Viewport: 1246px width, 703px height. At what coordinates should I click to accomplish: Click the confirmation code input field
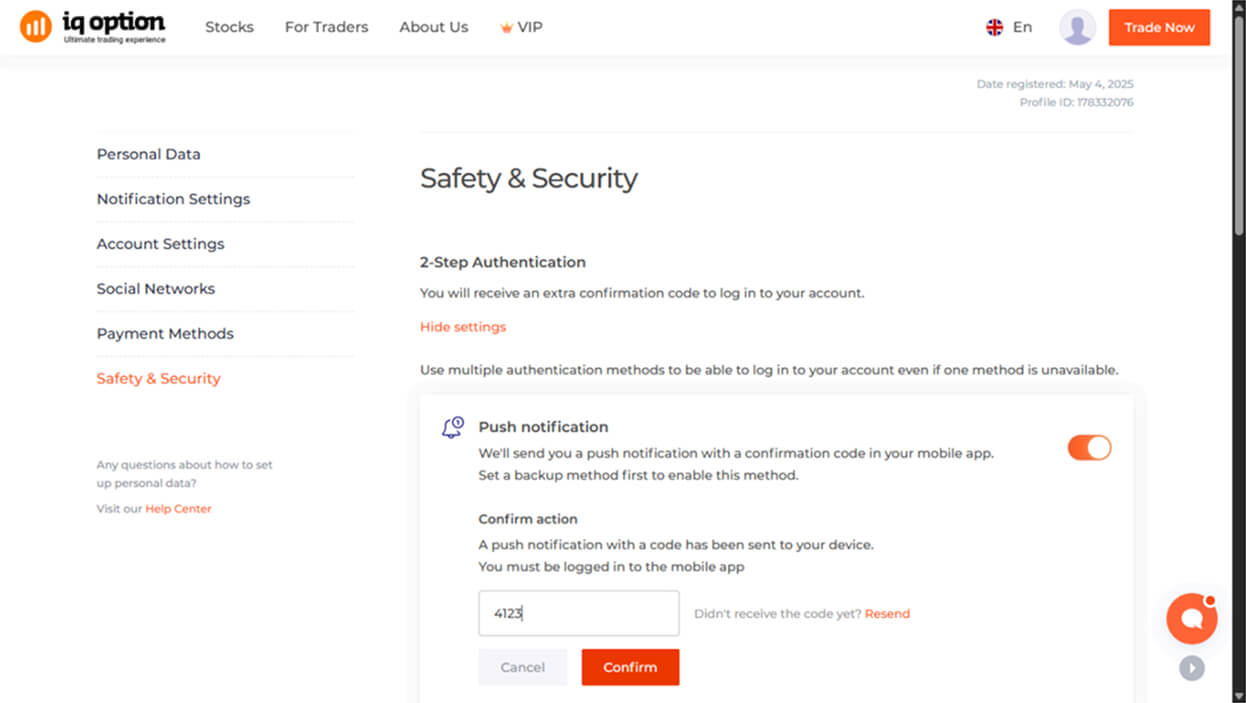(578, 613)
